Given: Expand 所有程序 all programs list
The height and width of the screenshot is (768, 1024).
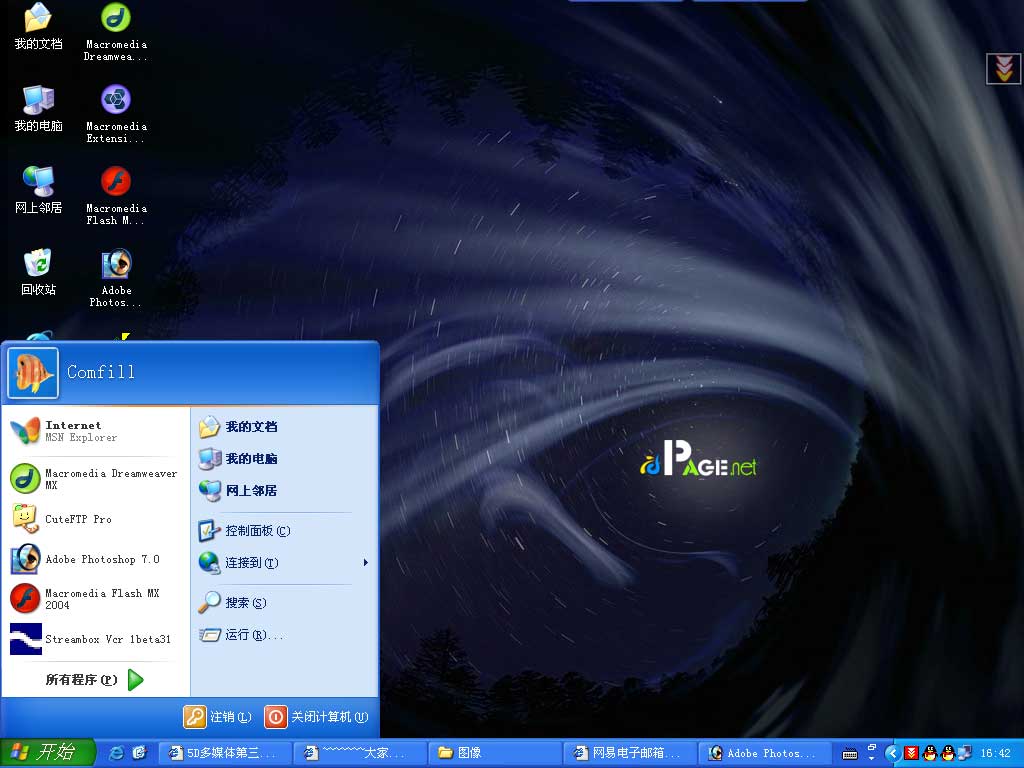Looking at the screenshot, I should tap(94, 680).
